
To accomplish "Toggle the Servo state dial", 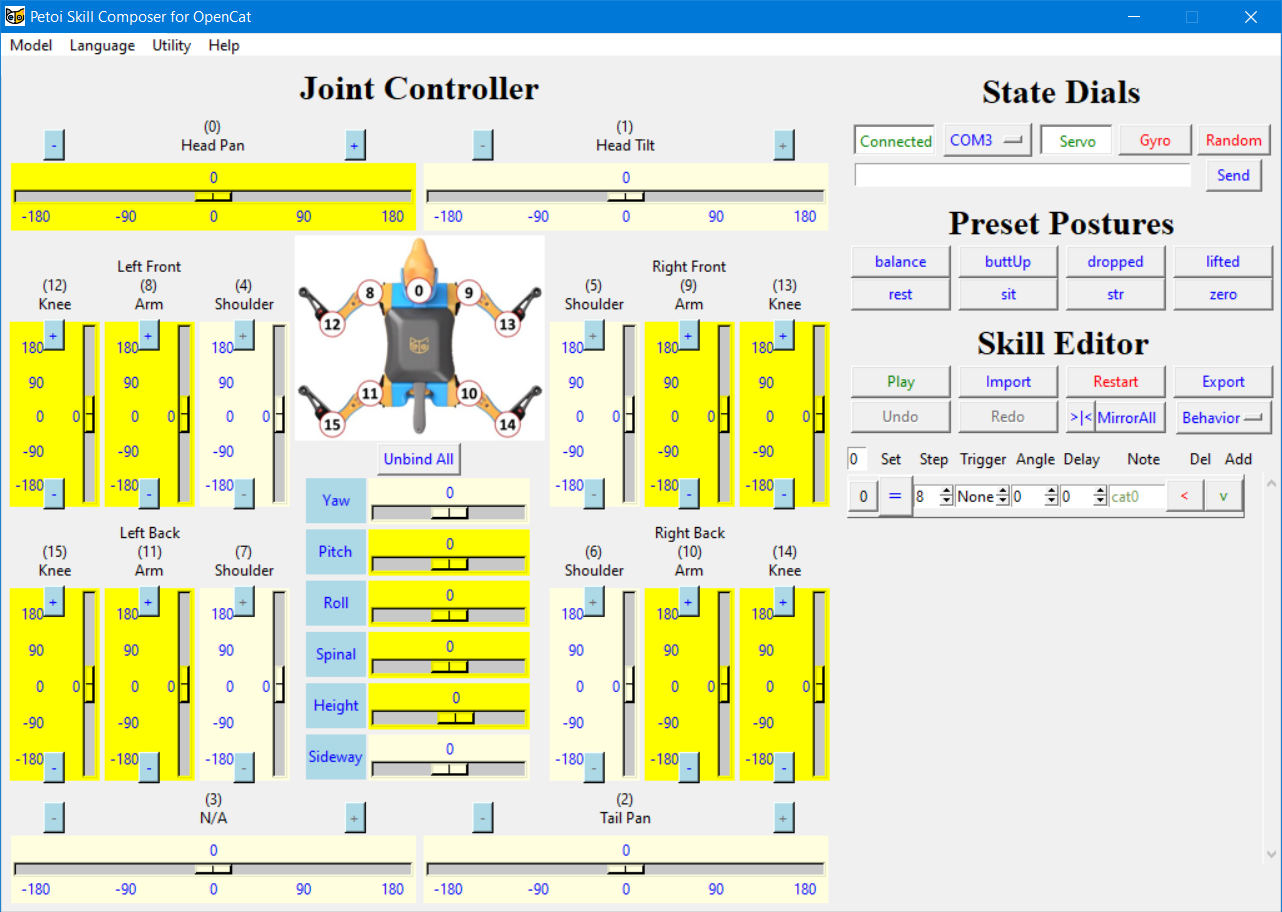I will [x=1077, y=141].
